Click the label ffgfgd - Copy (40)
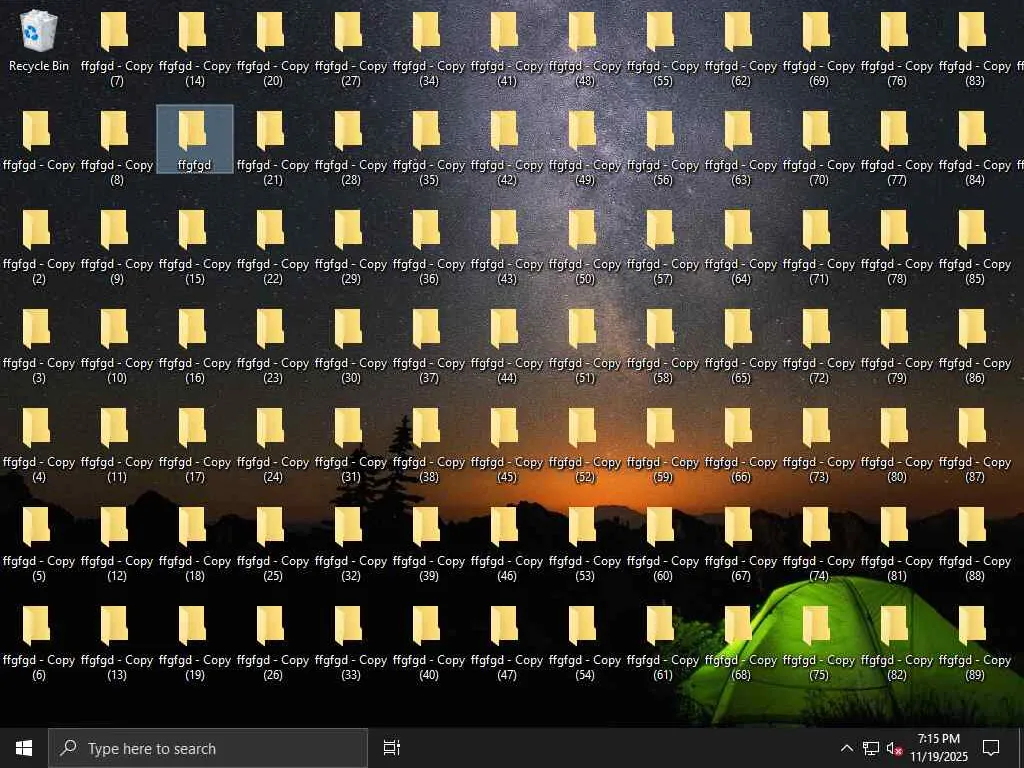The height and width of the screenshot is (768, 1024). tap(429, 667)
